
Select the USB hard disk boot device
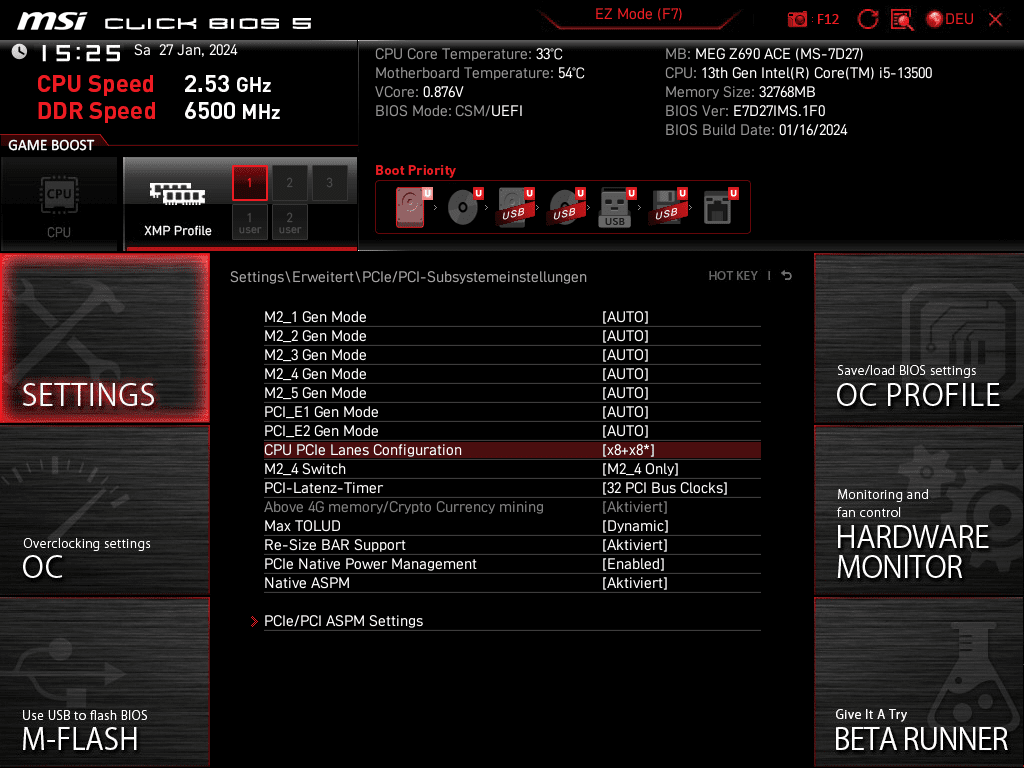point(516,207)
